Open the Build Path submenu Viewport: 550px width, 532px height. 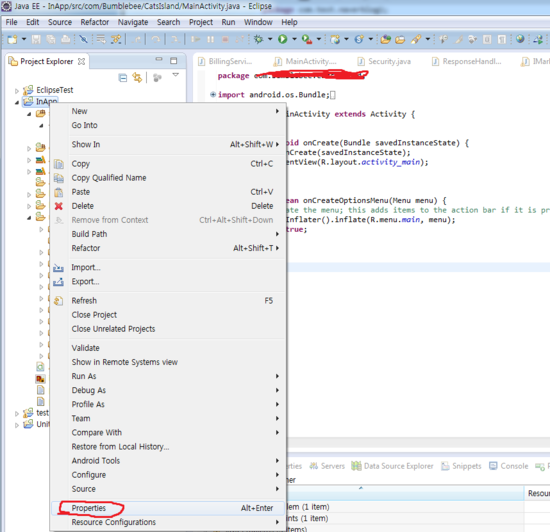click(168, 234)
